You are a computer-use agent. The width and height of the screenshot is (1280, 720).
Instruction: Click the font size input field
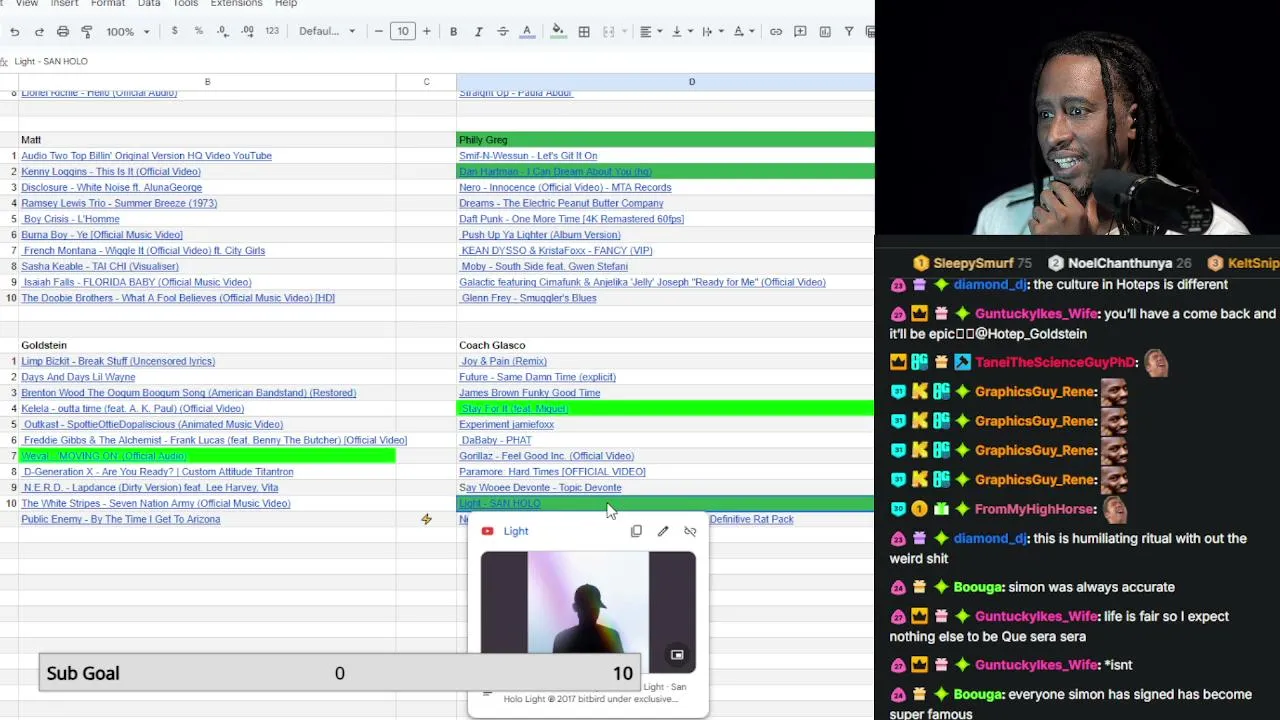click(x=403, y=32)
